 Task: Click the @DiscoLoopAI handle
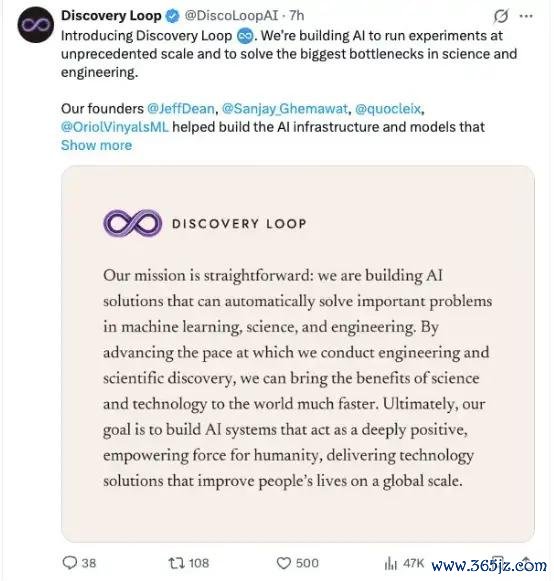pos(231,16)
